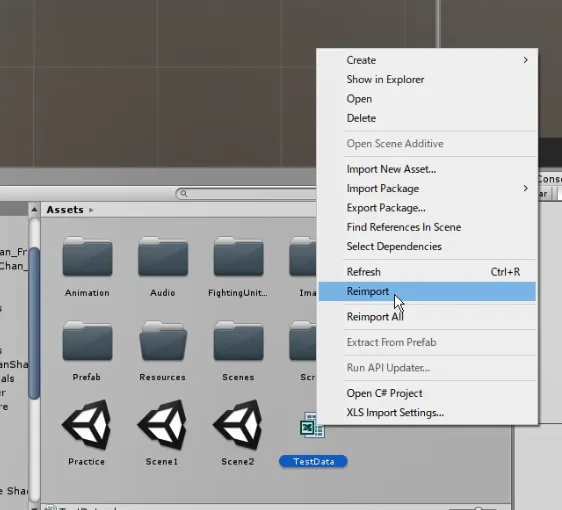Viewport: 562px width, 510px height.
Task: Select the Audio folder icon
Action: point(163,256)
